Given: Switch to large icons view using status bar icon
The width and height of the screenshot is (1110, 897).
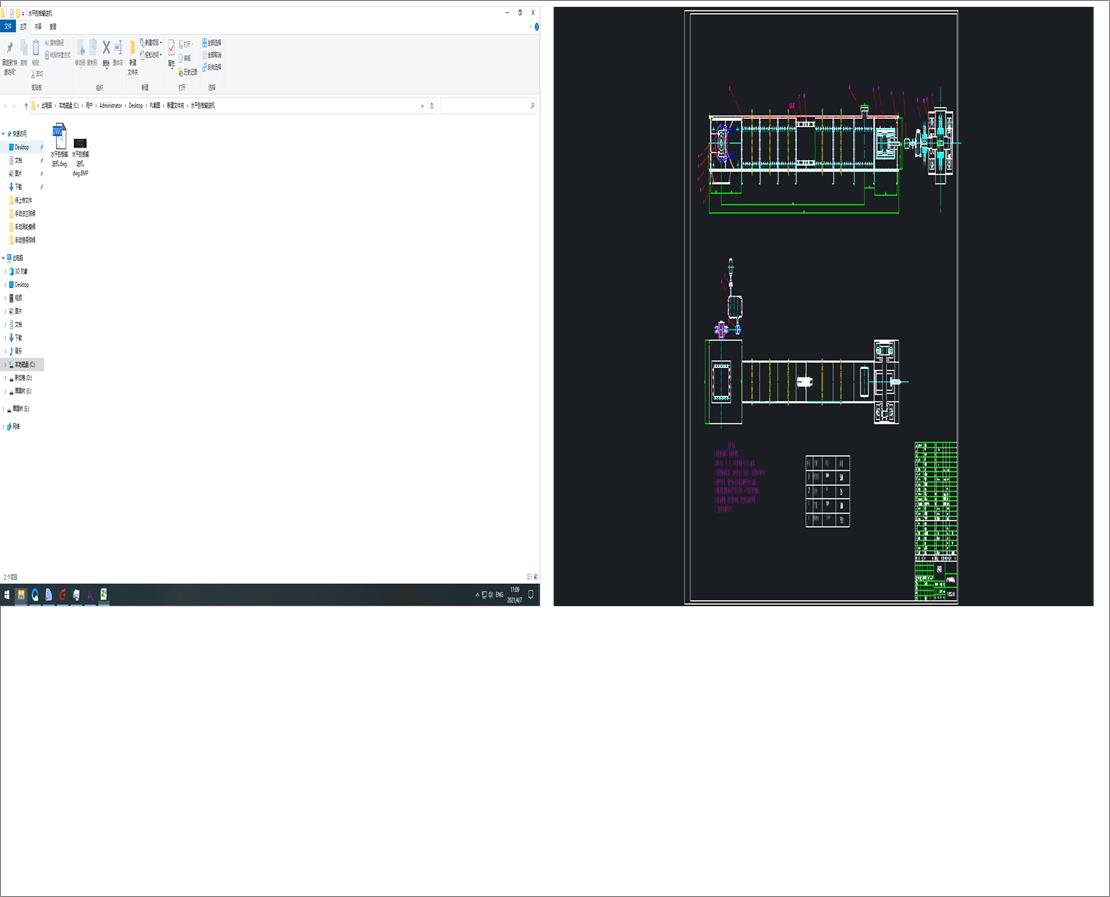Looking at the screenshot, I should pyautogui.click(x=535, y=576).
